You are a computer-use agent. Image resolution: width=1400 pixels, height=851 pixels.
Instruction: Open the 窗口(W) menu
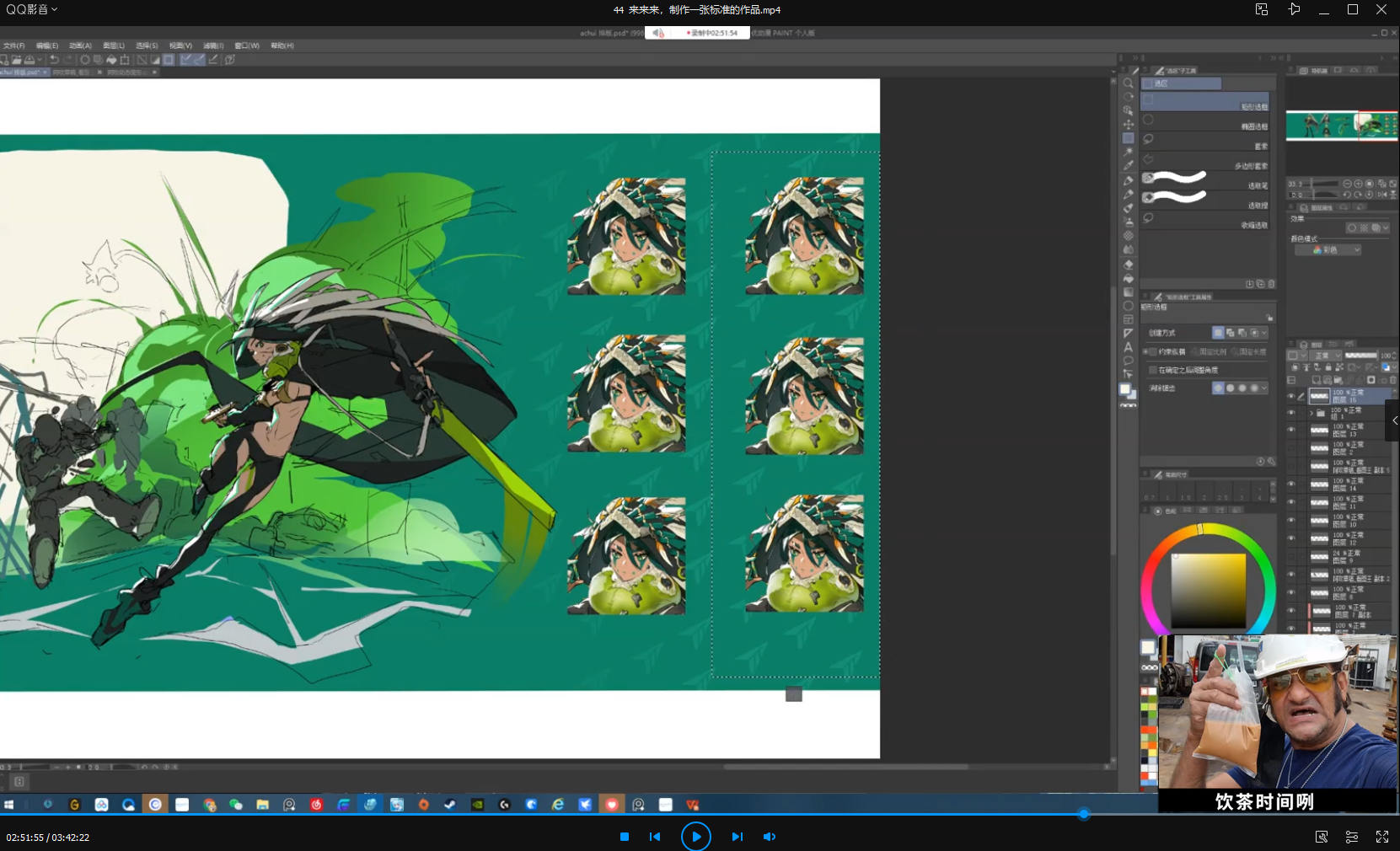(x=246, y=45)
